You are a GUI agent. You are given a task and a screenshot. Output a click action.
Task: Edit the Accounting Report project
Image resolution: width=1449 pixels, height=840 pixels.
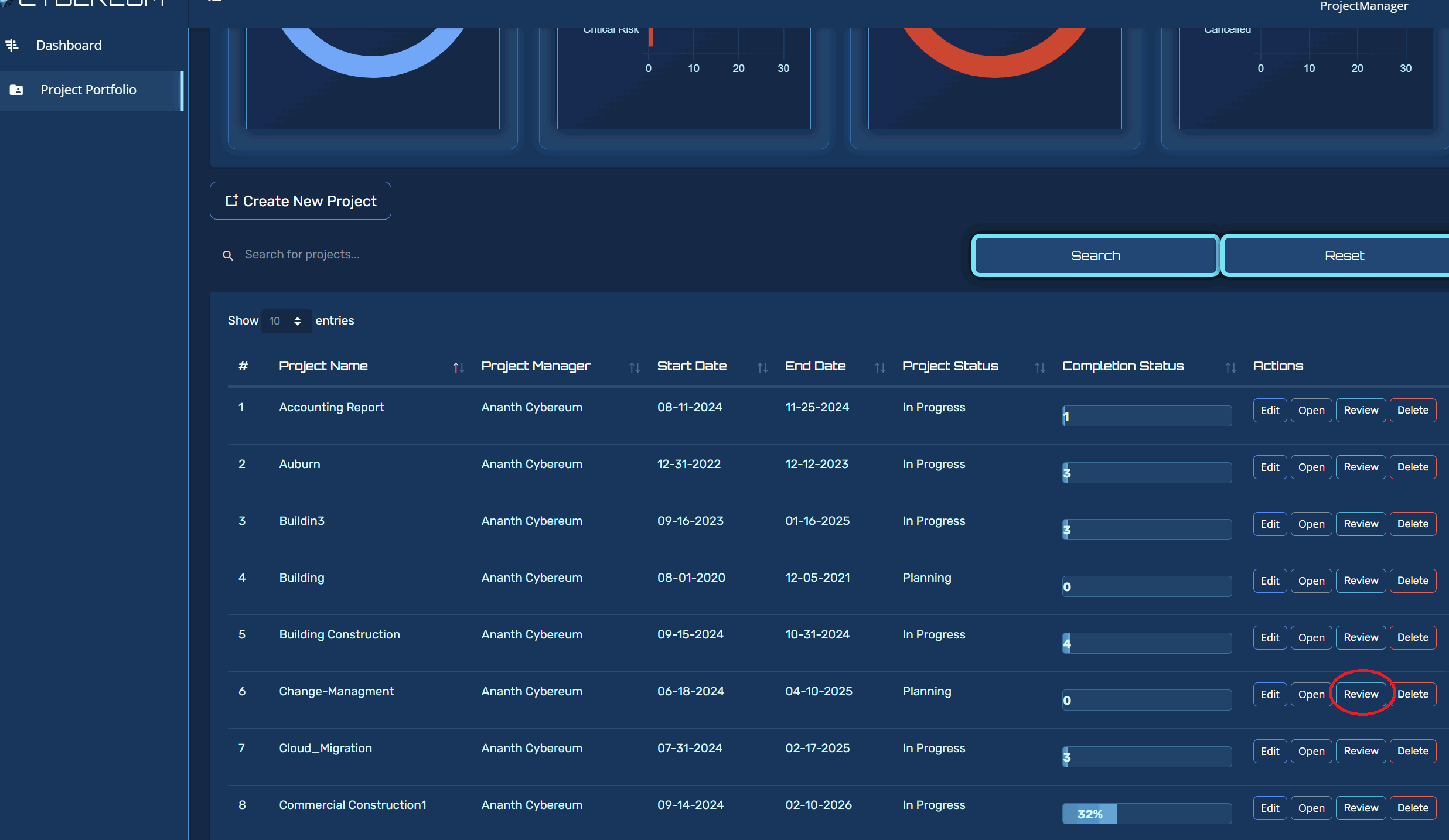1270,410
